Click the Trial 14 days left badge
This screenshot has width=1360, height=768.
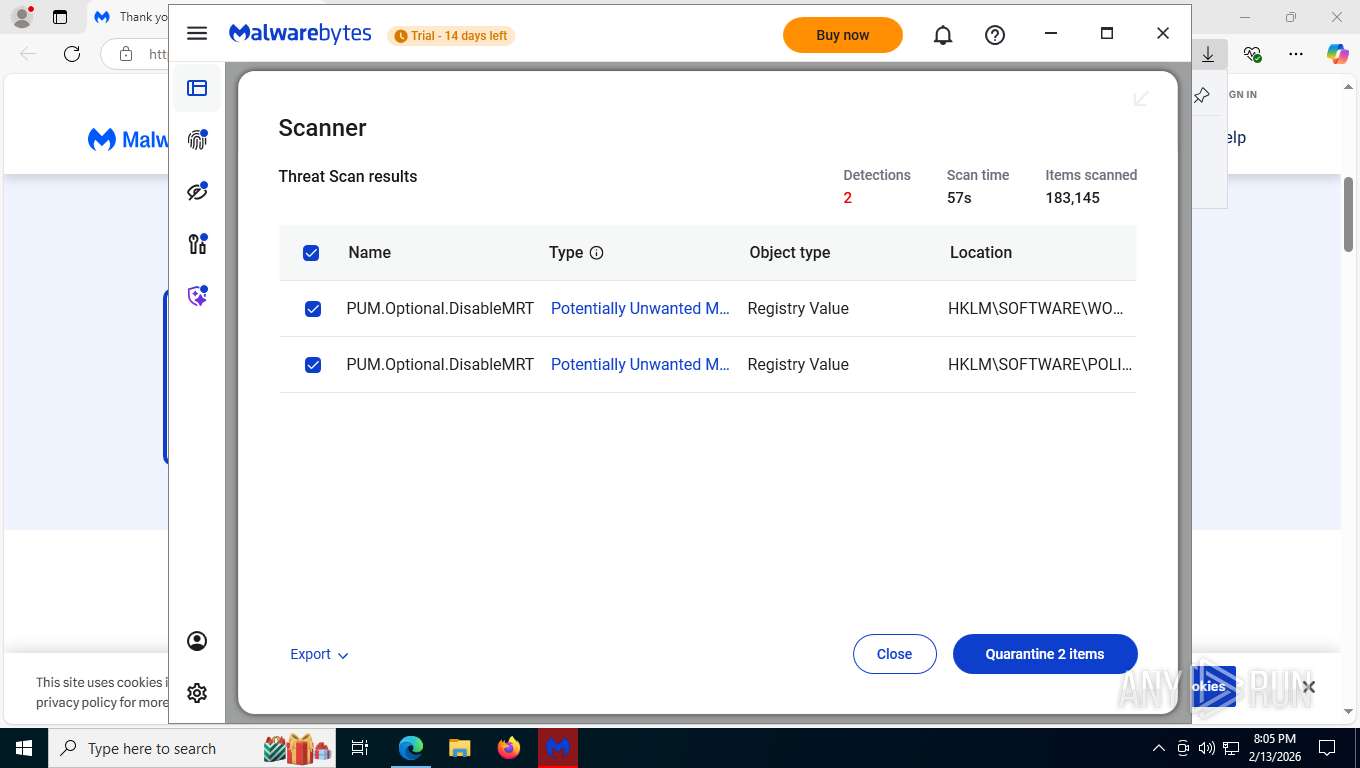[x=451, y=36]
